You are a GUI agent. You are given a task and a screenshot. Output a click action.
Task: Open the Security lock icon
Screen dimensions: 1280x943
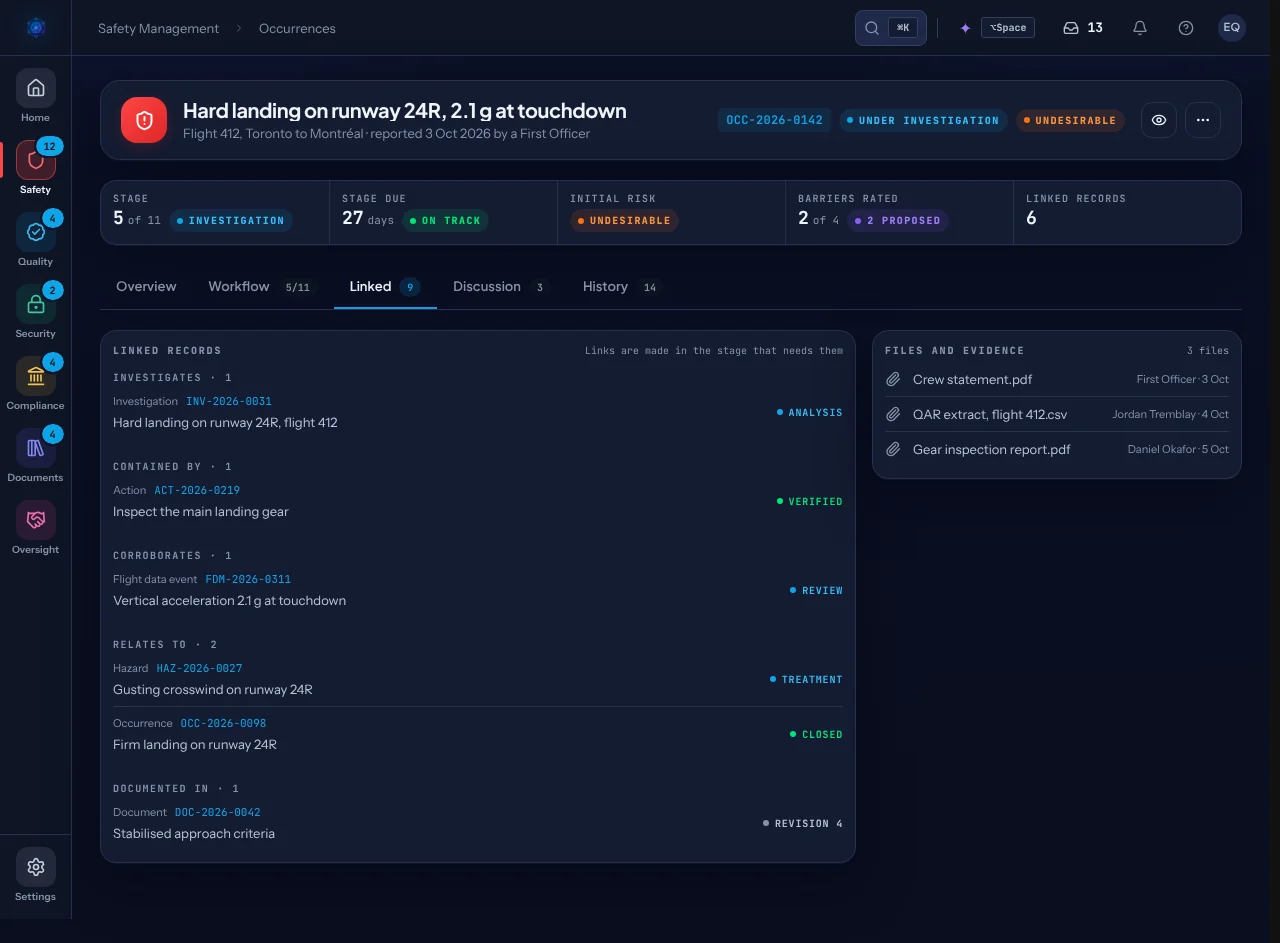[35, 304]
